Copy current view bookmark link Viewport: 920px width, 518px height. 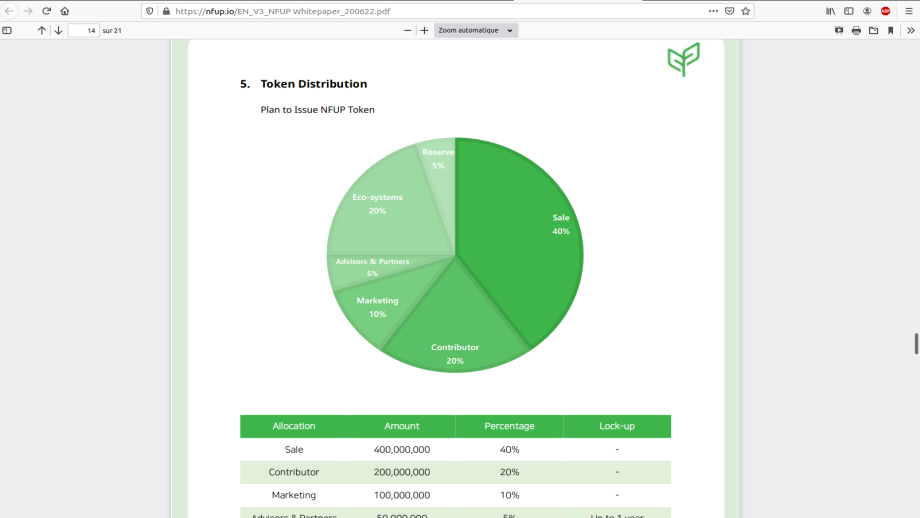(x=891, y=31)
